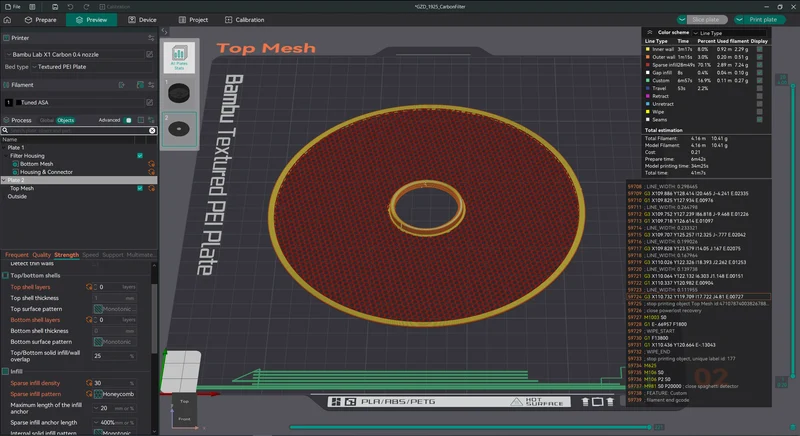Open the Calibration tab
The height and width of the screenshot is (436, 800).
click(x=245, y=20)
